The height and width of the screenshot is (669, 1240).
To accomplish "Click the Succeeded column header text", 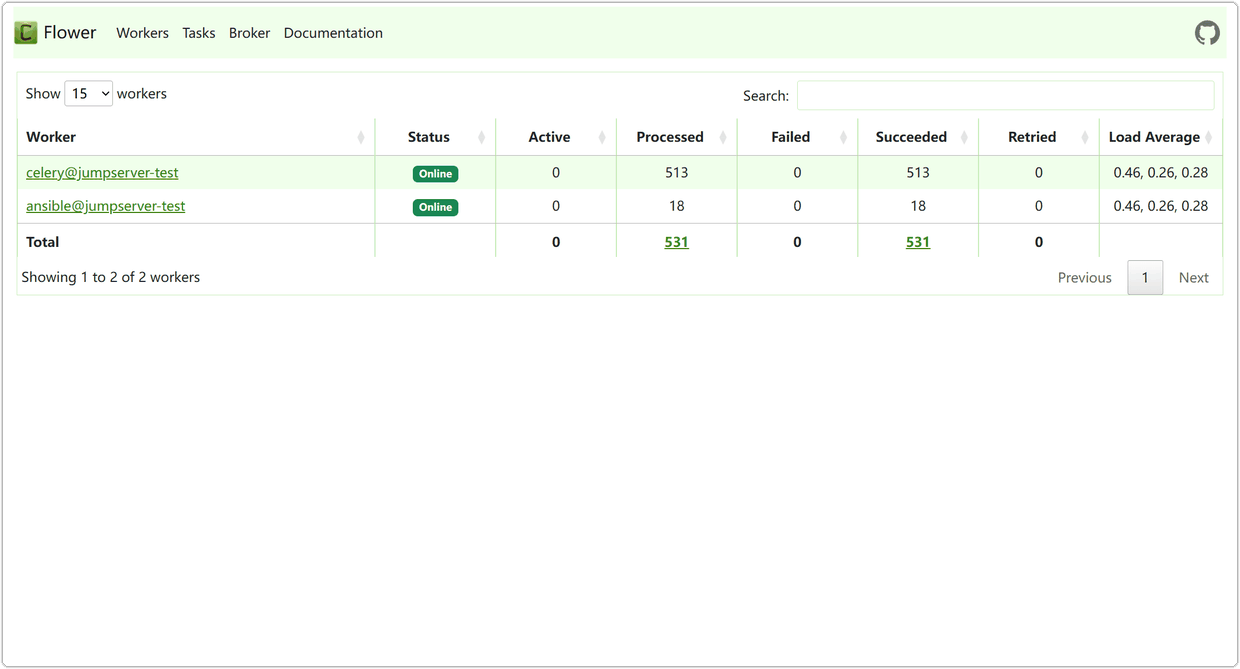I will click(x=911, y=137).
